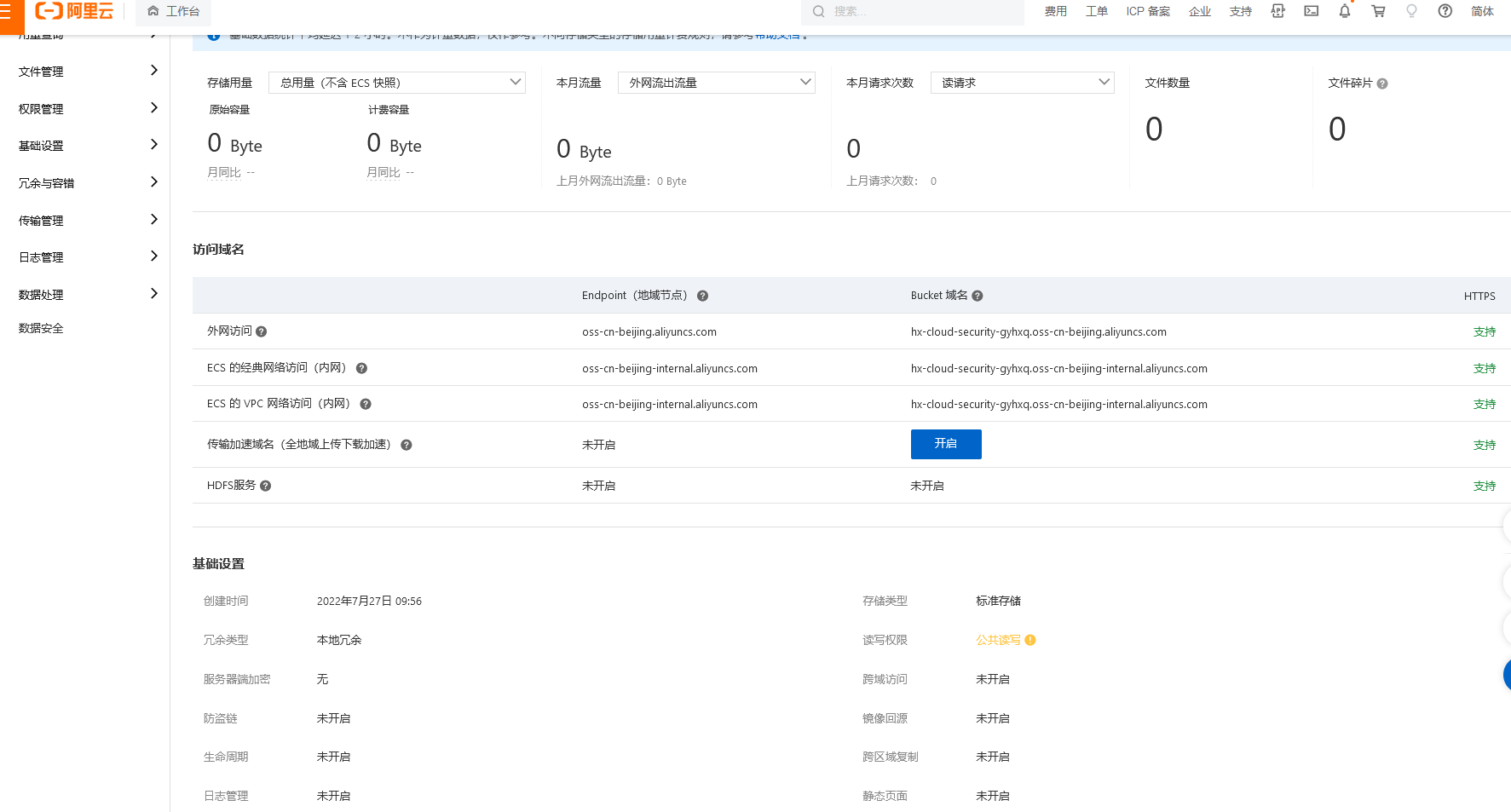Click help icon next to HDFS服务

click(x=266, y=486)
